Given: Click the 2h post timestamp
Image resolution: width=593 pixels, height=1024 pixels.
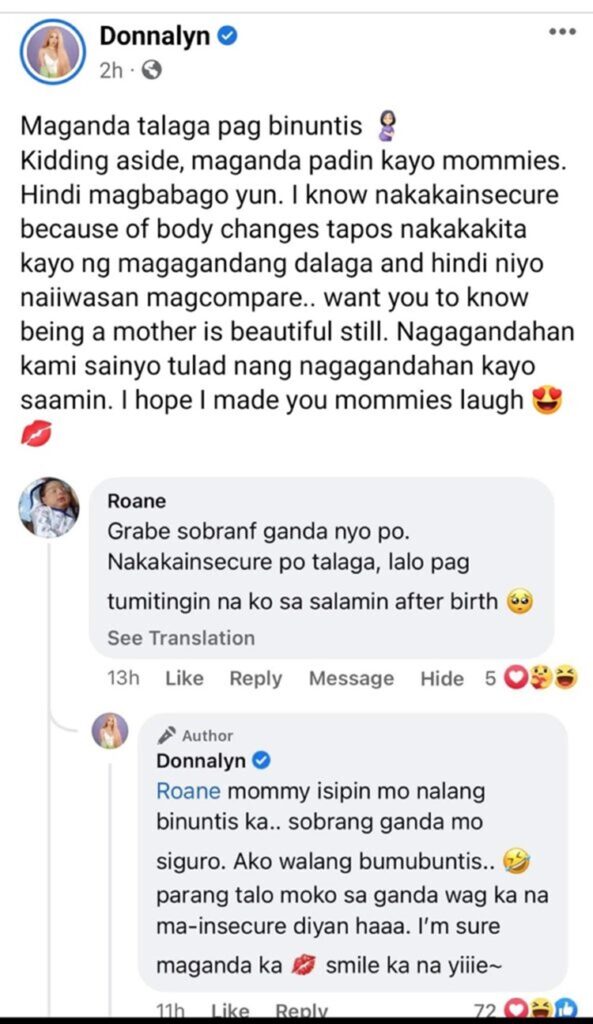Looking at the screenshot, I should [x=111, y=70].
